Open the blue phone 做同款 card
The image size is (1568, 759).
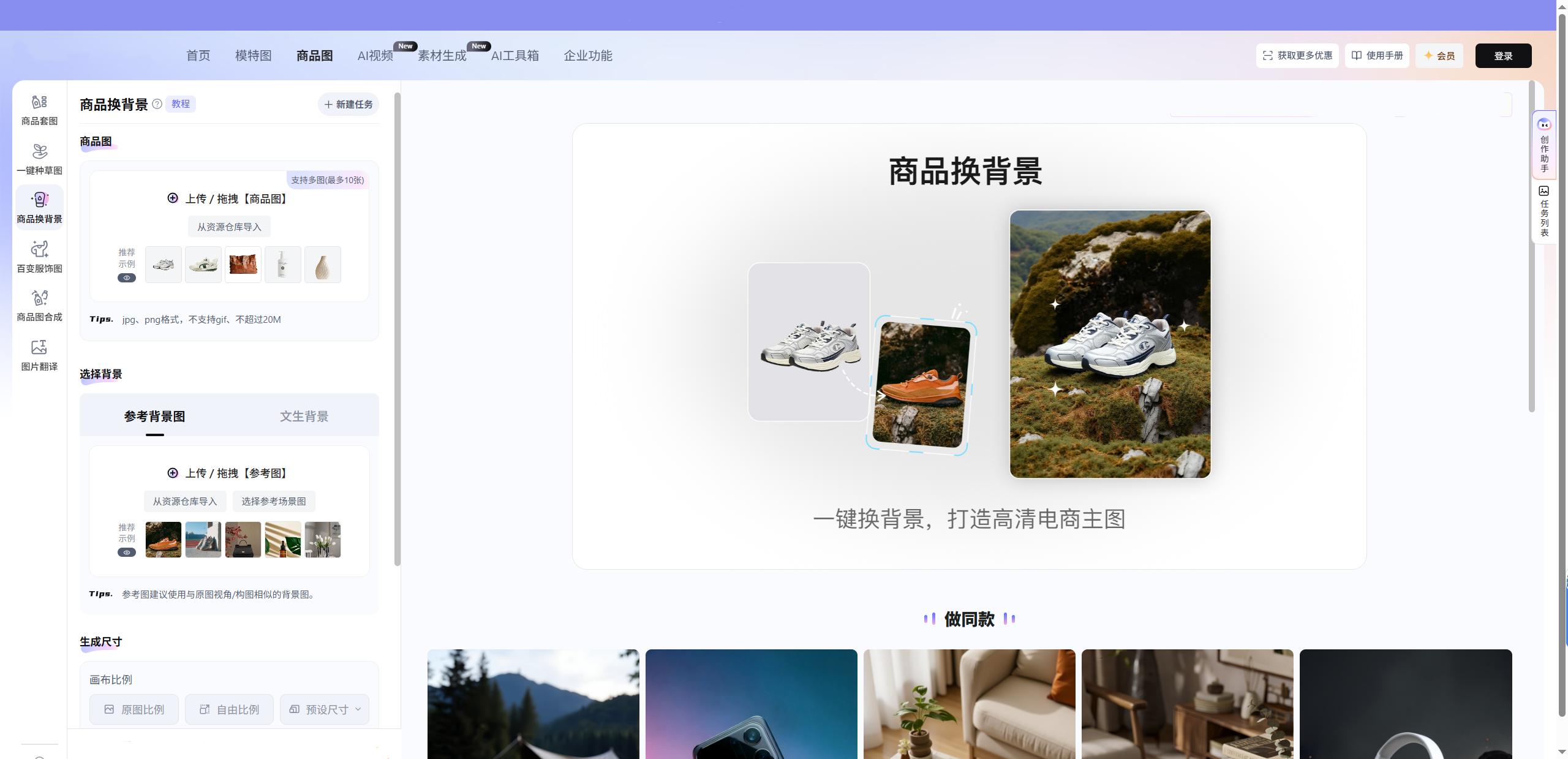click(751, 704)
